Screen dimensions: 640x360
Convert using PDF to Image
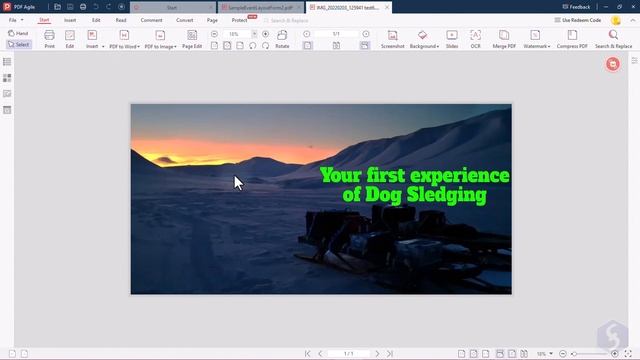(160, 39)
